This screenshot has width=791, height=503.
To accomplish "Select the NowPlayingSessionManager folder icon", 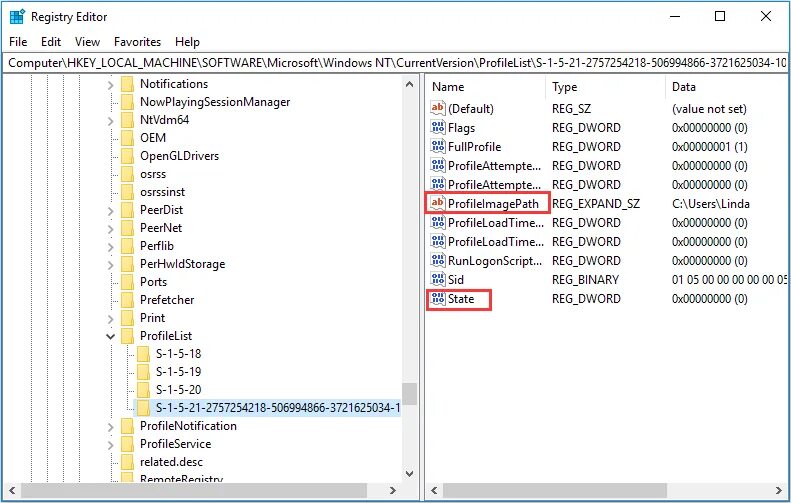I will click(128, 102).
